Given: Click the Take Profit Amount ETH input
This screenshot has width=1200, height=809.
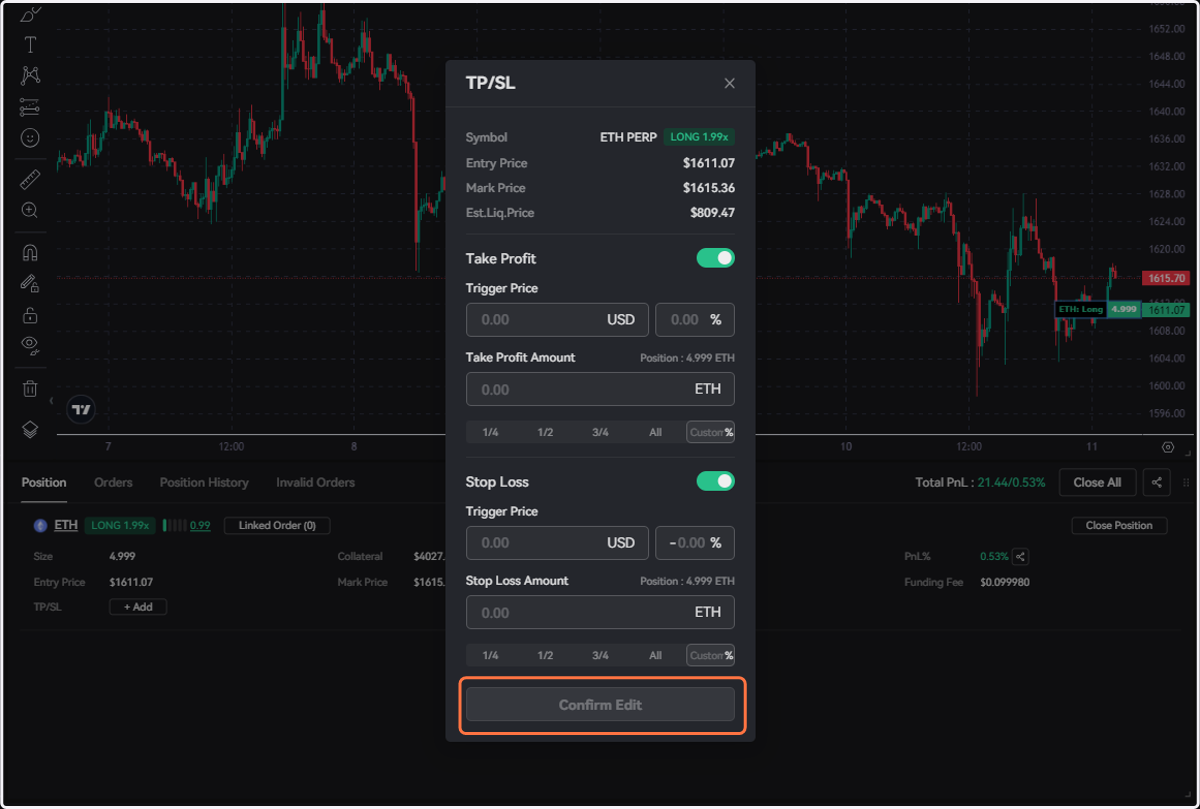Looking at the screenshot, I should click(600, 389).
